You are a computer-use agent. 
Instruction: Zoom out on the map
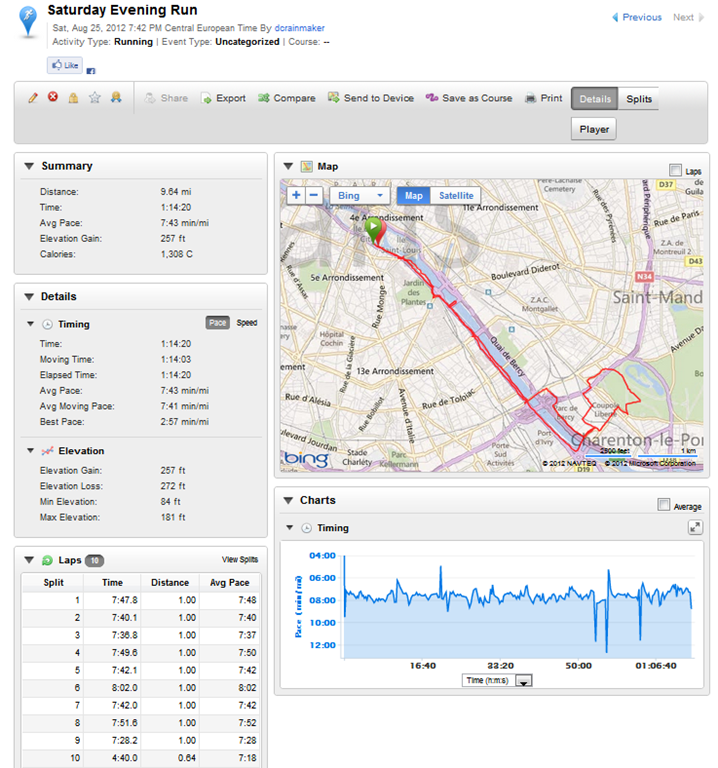coord(314,196)
